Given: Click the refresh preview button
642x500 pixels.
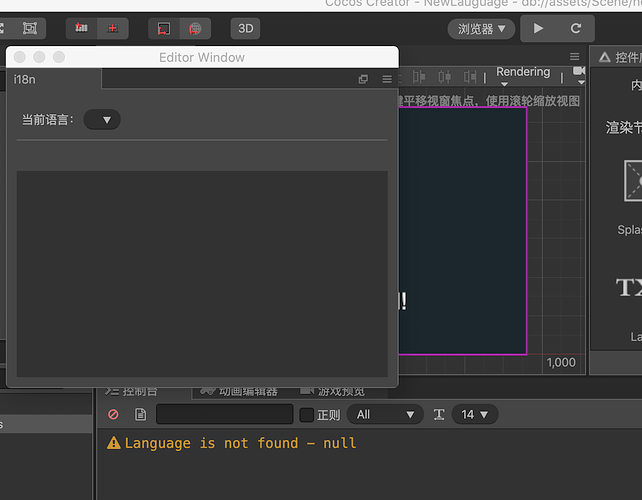Looking at the screenshot, I should pos(576,28).
